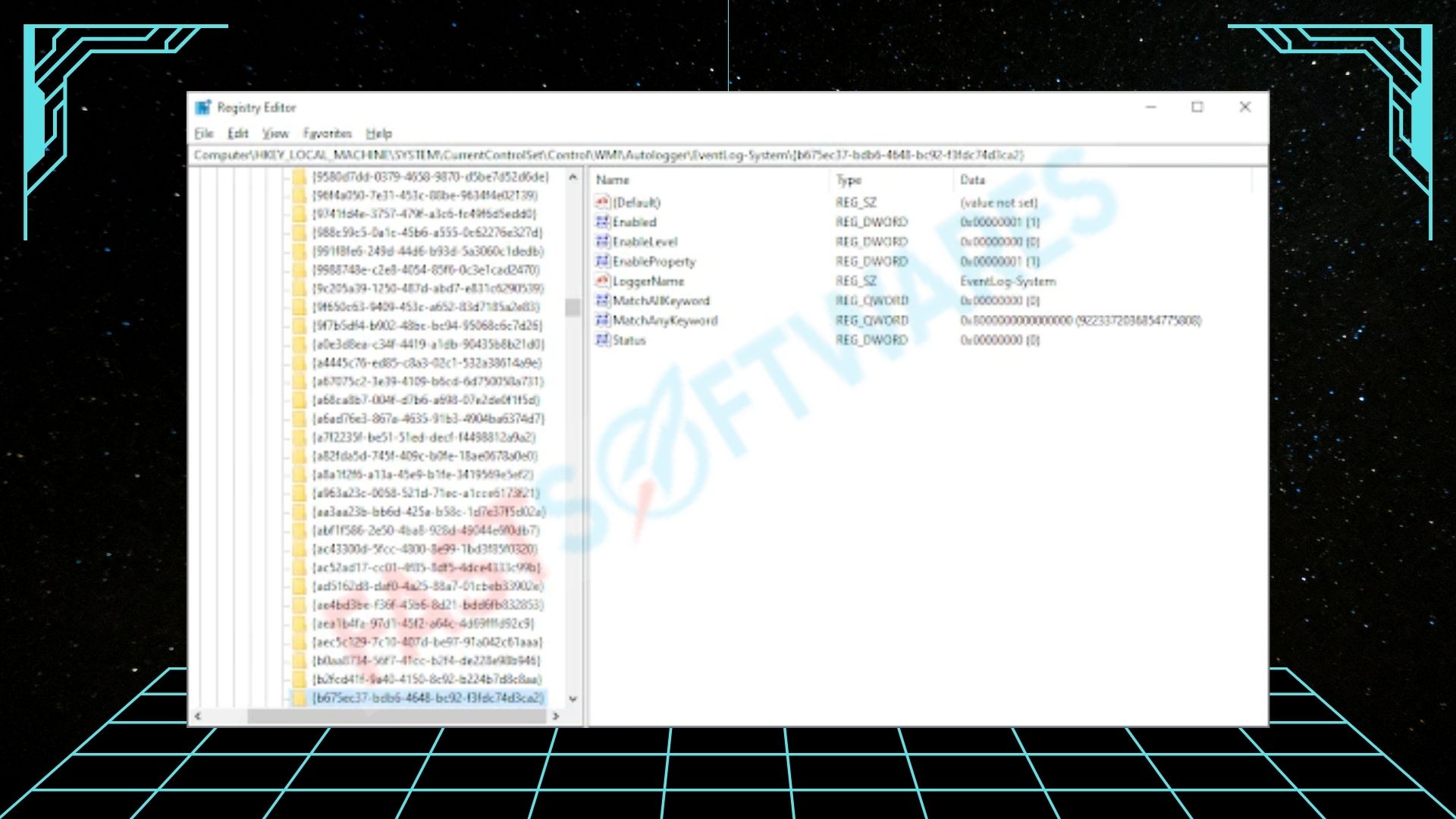The image size is (1456, 819).
Task: Select tree key {b675ec37-bdb6-4648-...}
Action: point(428,698)
